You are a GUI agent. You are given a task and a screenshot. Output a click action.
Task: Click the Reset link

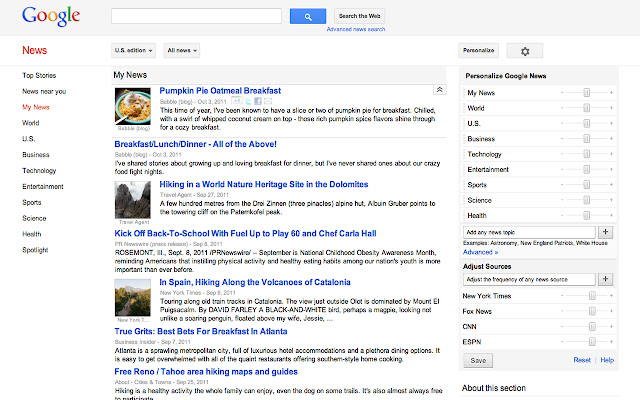pos(582,360)
